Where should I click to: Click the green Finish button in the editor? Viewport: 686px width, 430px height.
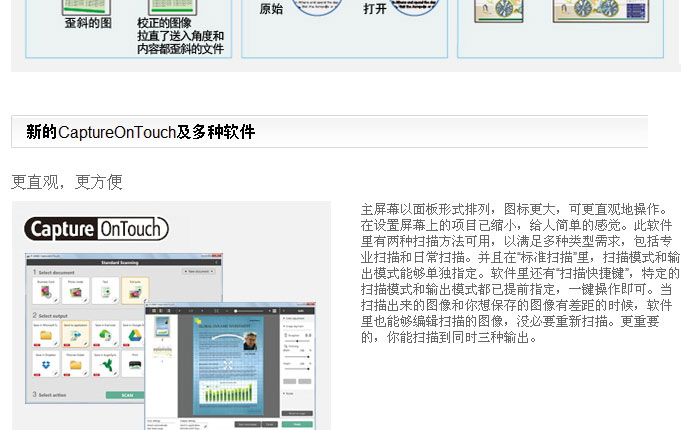click(297, 424)
